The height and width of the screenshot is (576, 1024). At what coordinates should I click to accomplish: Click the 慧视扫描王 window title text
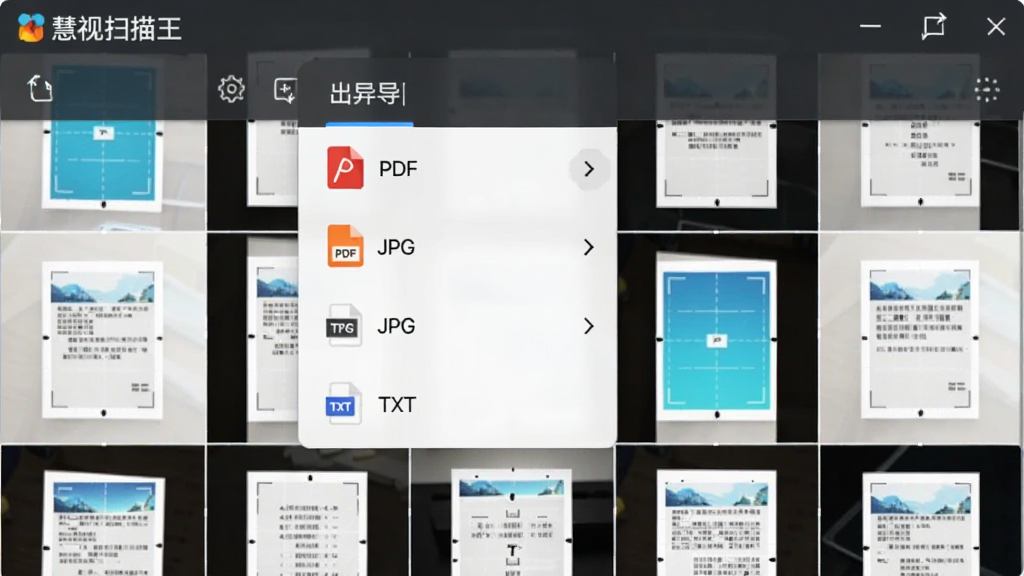pos(116,28)
